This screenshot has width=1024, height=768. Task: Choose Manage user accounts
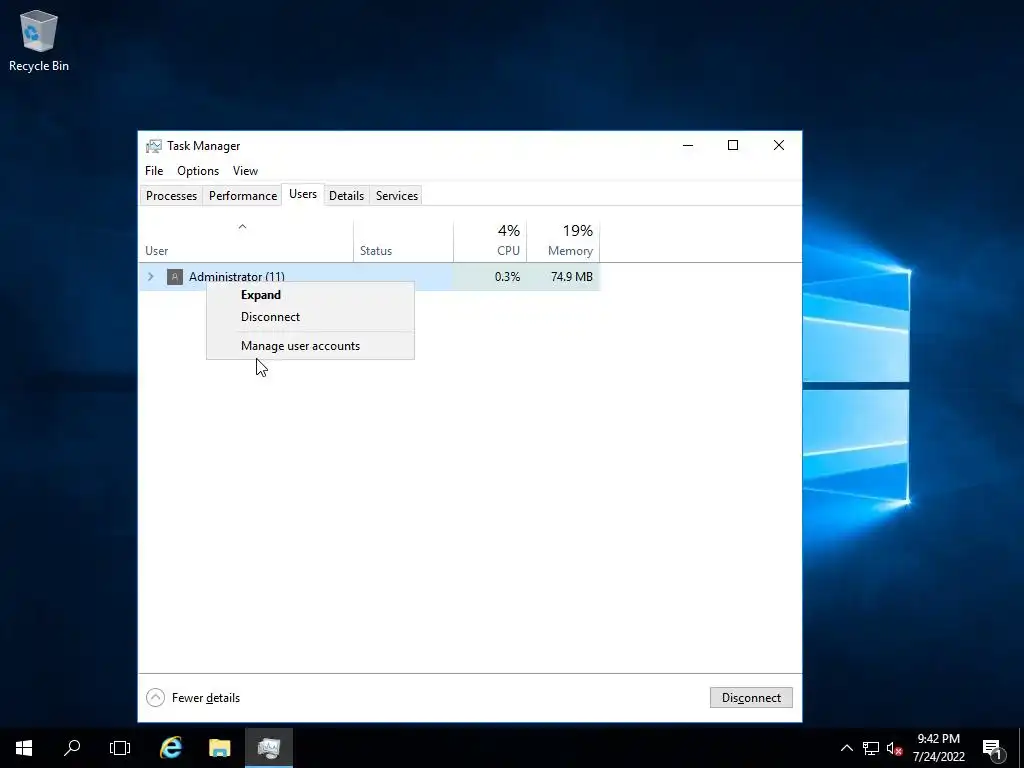[310, 346]
